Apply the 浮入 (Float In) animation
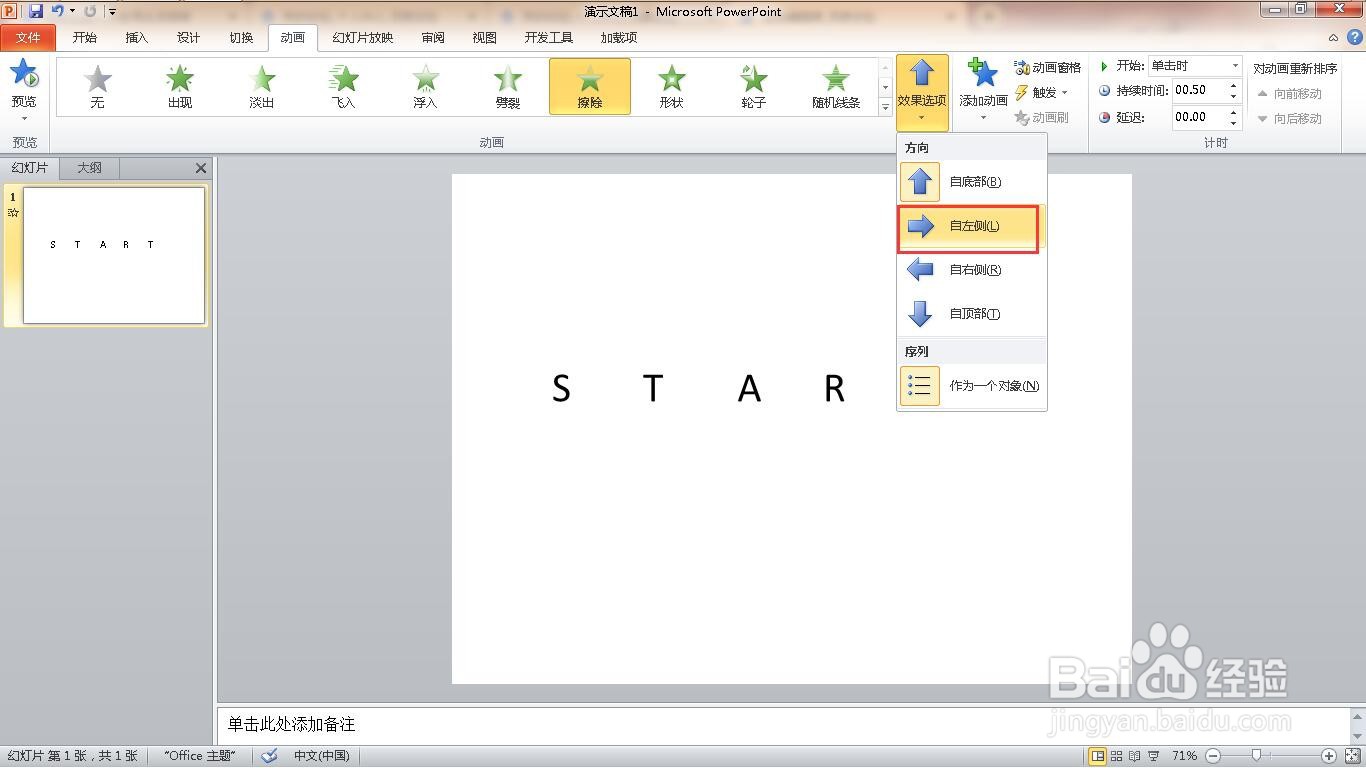The width and height of the screenshot is (1366, 768). [x=425, y=86]
